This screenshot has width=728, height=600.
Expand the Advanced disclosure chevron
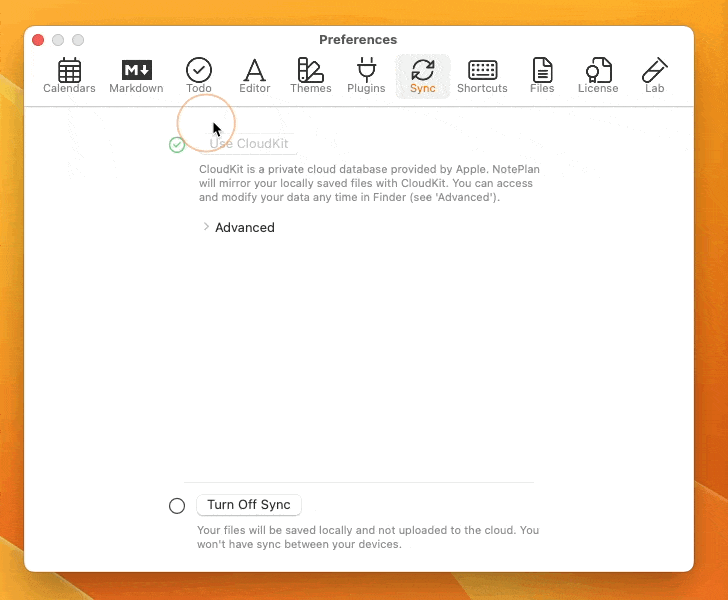206,227
